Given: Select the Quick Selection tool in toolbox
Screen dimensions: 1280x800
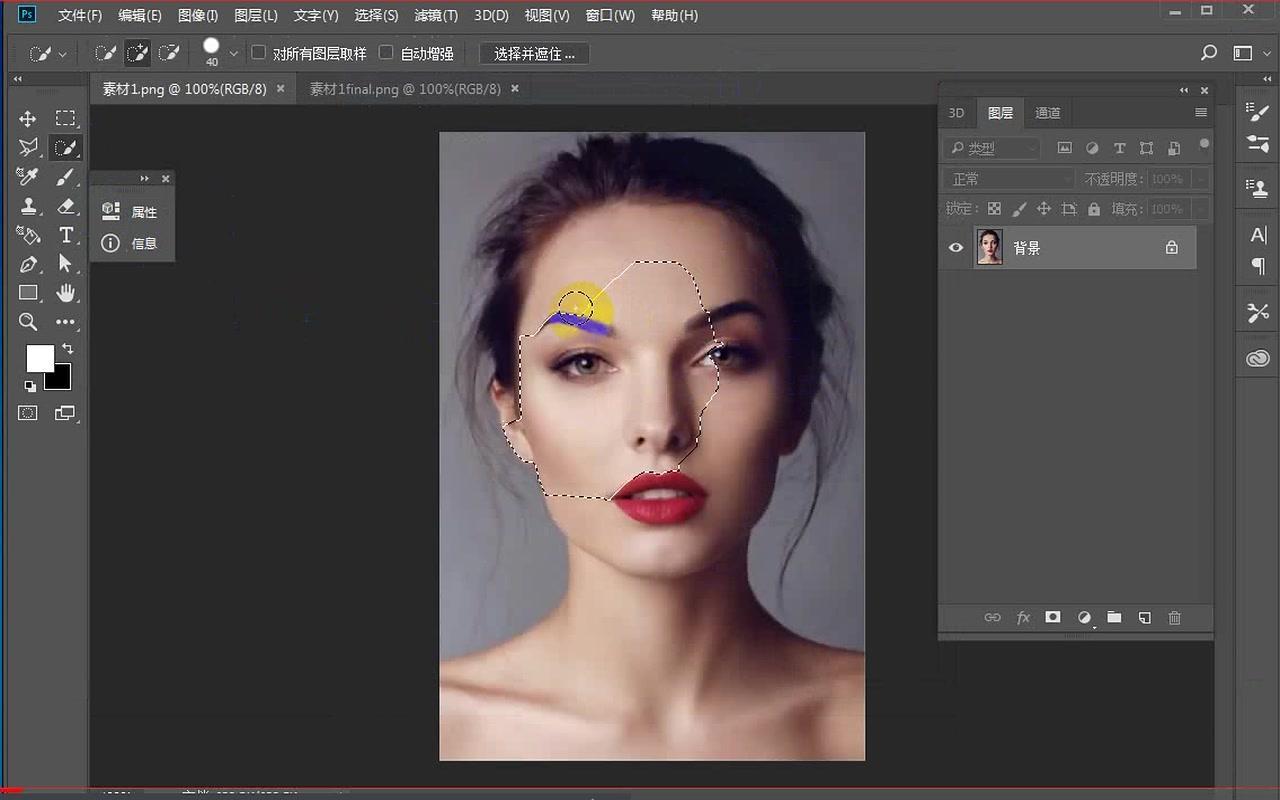Looking at the screenshot, I should [x=65, y=148].
